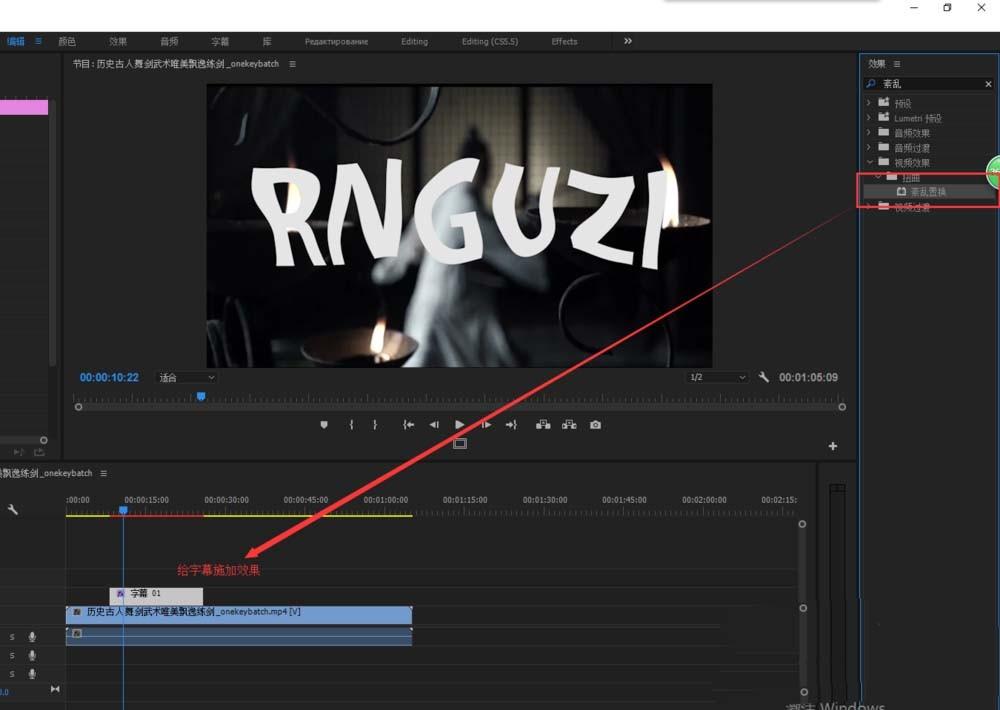The image size is (1000, 710).
Task: Click the Extract icon next to Lift
Action: pos(570,423)
